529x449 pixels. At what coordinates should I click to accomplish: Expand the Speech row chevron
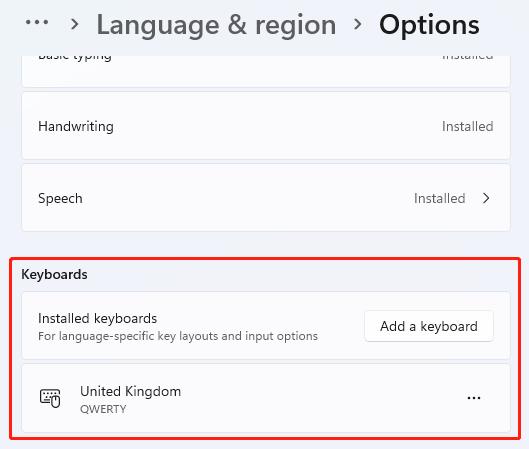pos(486,198)
